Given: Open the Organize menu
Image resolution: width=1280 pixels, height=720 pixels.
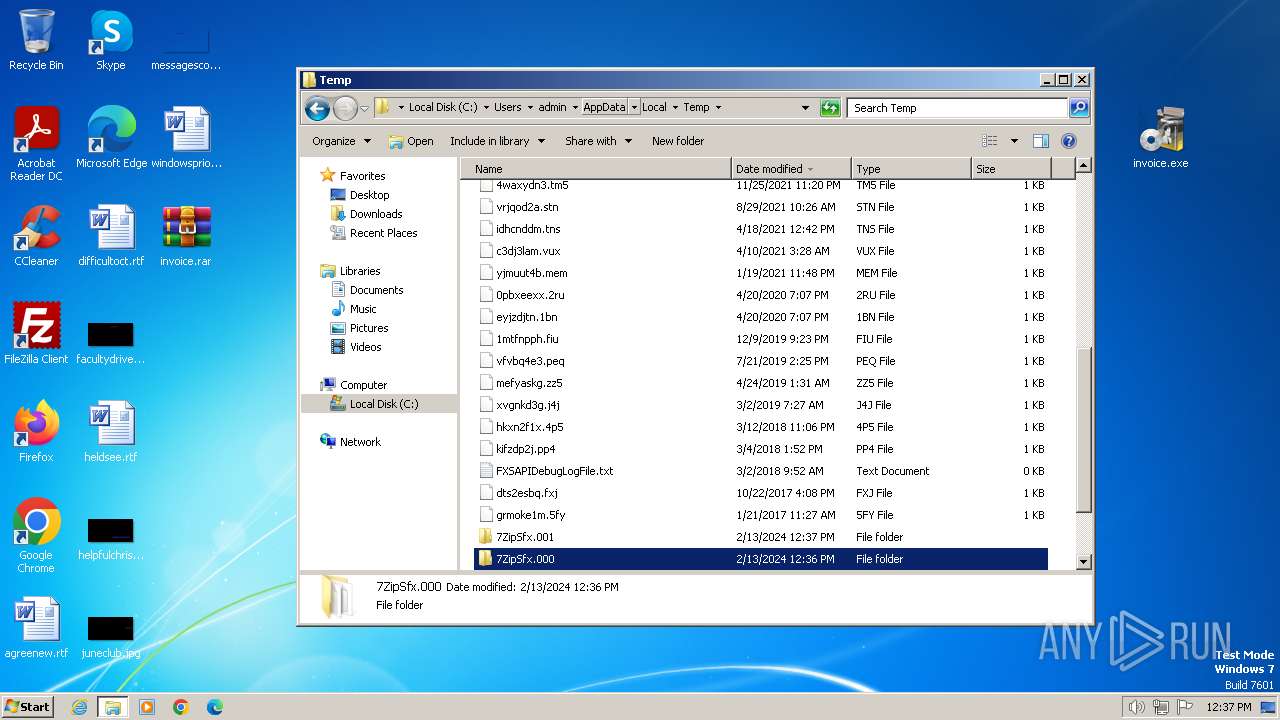Looking at the screenshot, I should [341, 141].
